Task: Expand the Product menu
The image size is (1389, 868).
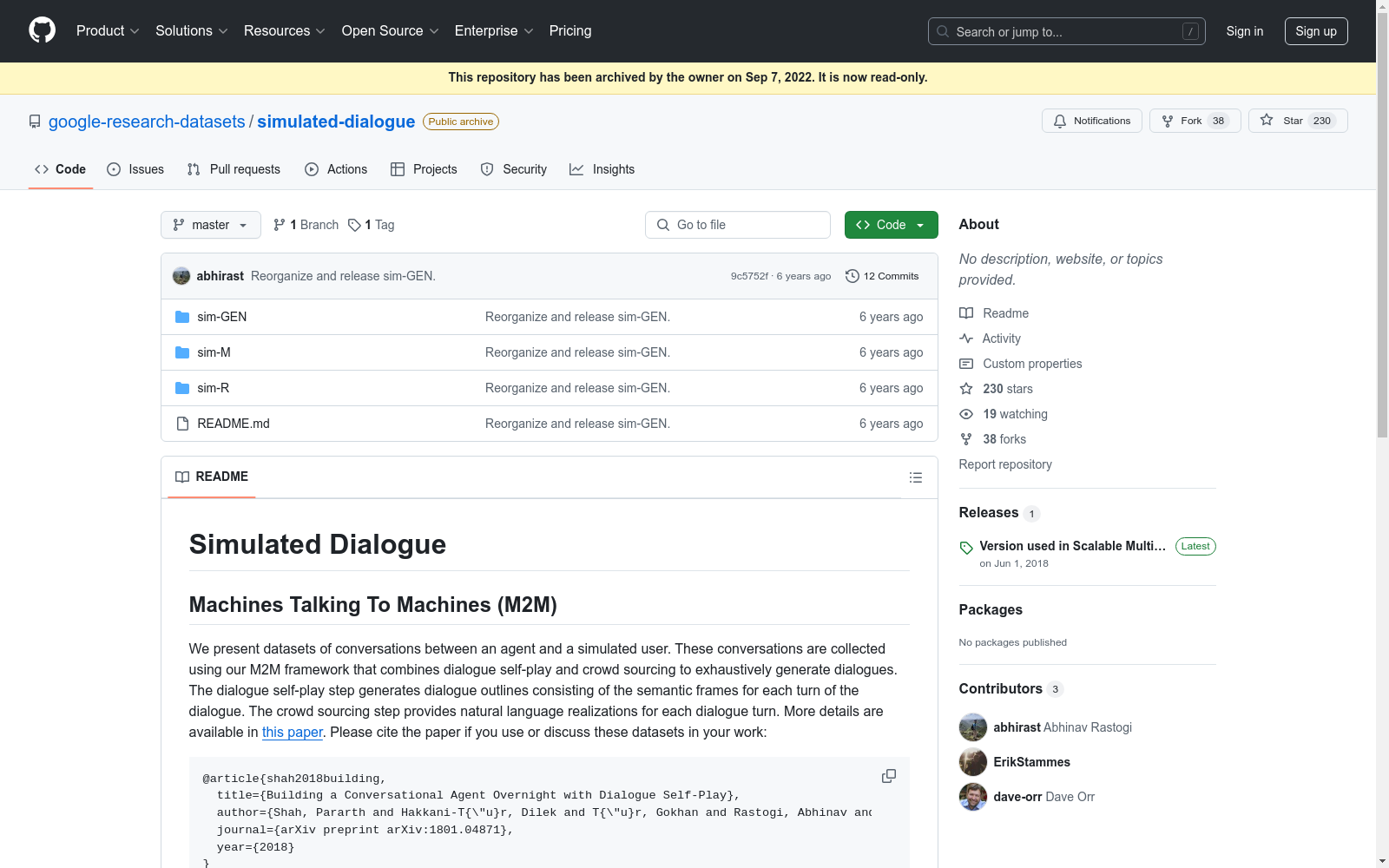Action: click(108, 31)
